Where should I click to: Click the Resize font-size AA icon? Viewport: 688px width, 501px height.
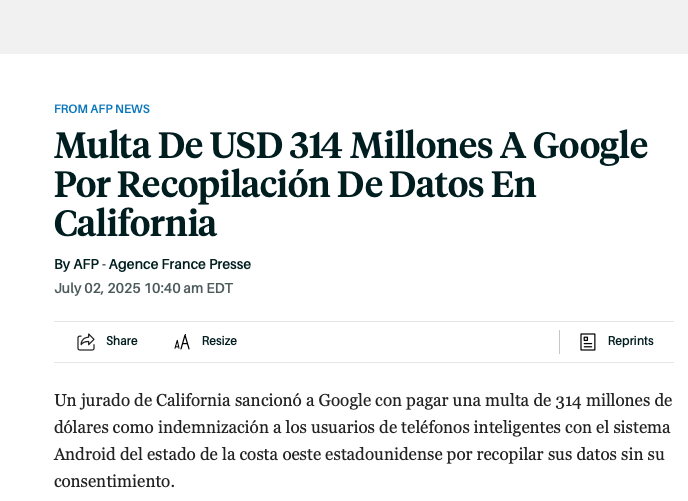(x=182, y=342)
